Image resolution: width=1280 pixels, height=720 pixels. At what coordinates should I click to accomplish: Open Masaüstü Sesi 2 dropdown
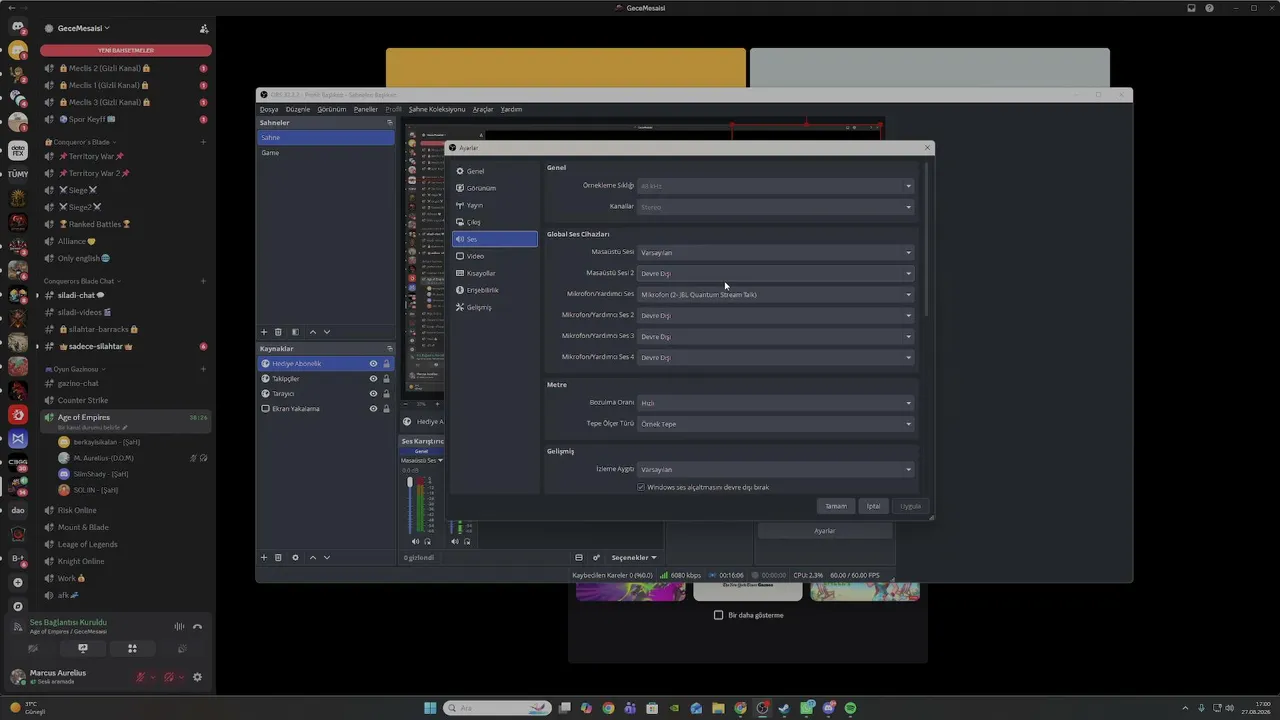[776, 273]
